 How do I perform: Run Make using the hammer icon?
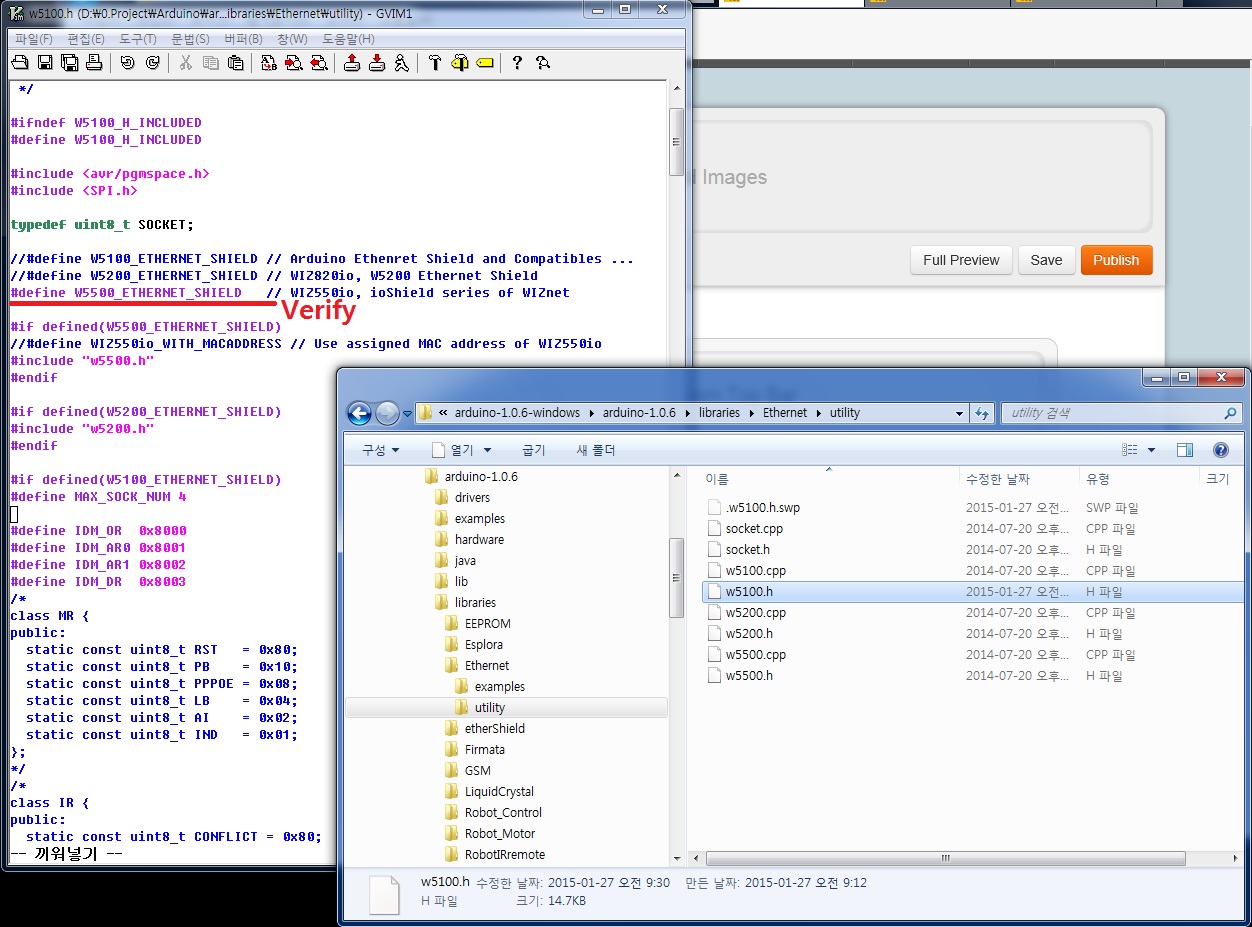point(434,63)
